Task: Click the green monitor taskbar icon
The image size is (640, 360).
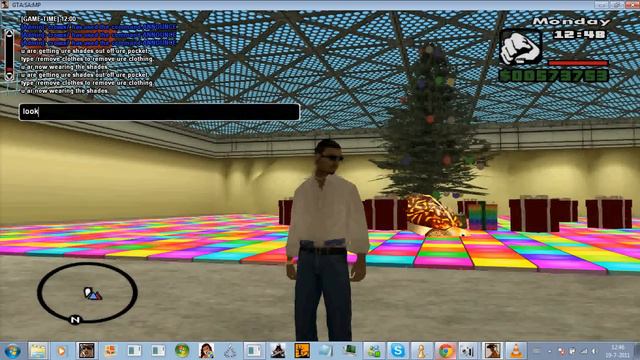Action: pos(350,351)
